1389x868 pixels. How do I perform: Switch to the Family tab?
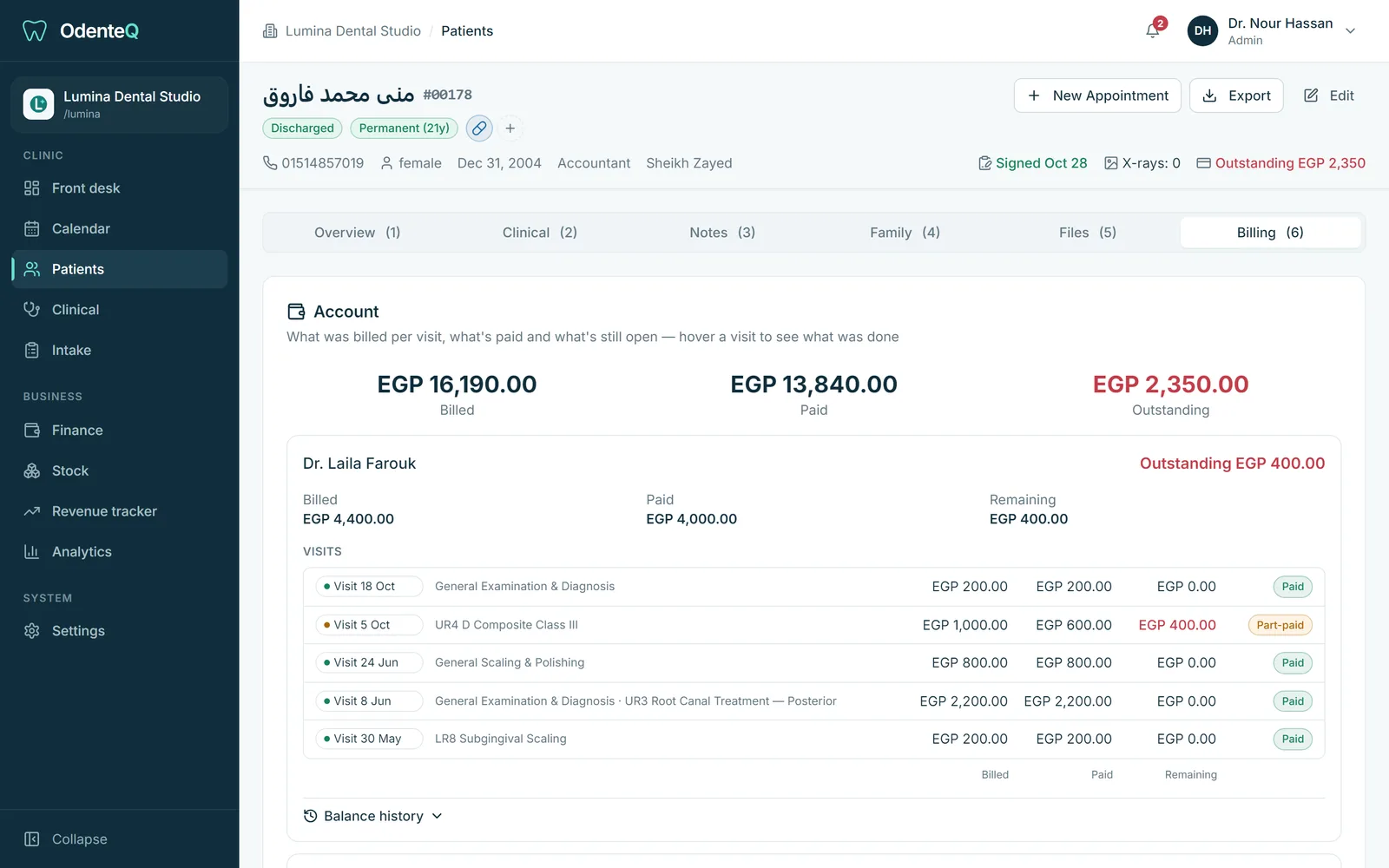(x=905, y=233)
